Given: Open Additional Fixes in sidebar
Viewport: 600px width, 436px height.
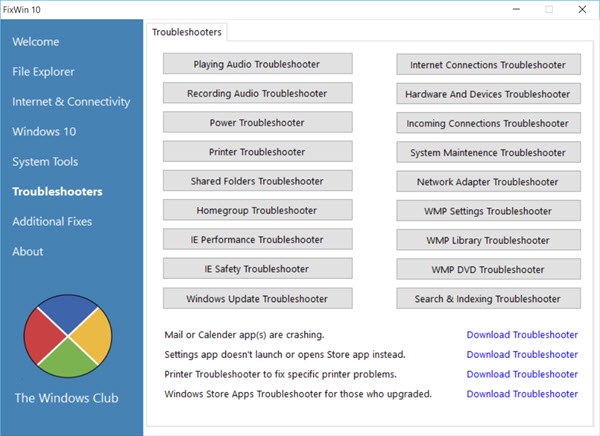Looking at the screenshot, I should pos(52,222).
